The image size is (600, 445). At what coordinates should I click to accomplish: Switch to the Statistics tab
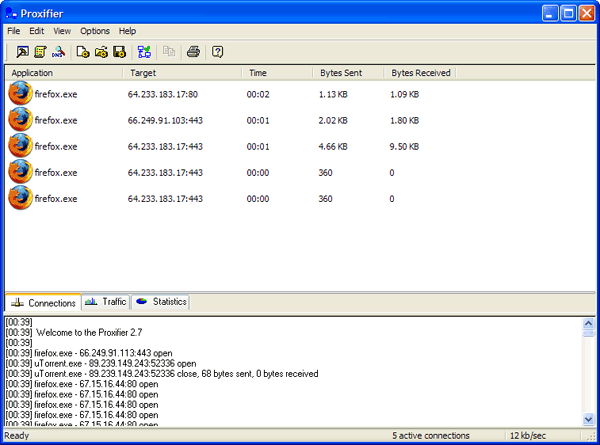(x=161, y=302)
